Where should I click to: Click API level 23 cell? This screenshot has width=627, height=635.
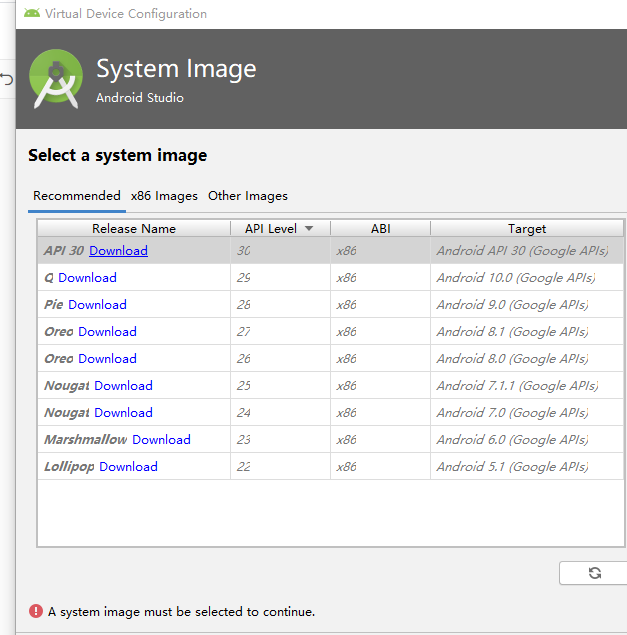pos(280,440)
